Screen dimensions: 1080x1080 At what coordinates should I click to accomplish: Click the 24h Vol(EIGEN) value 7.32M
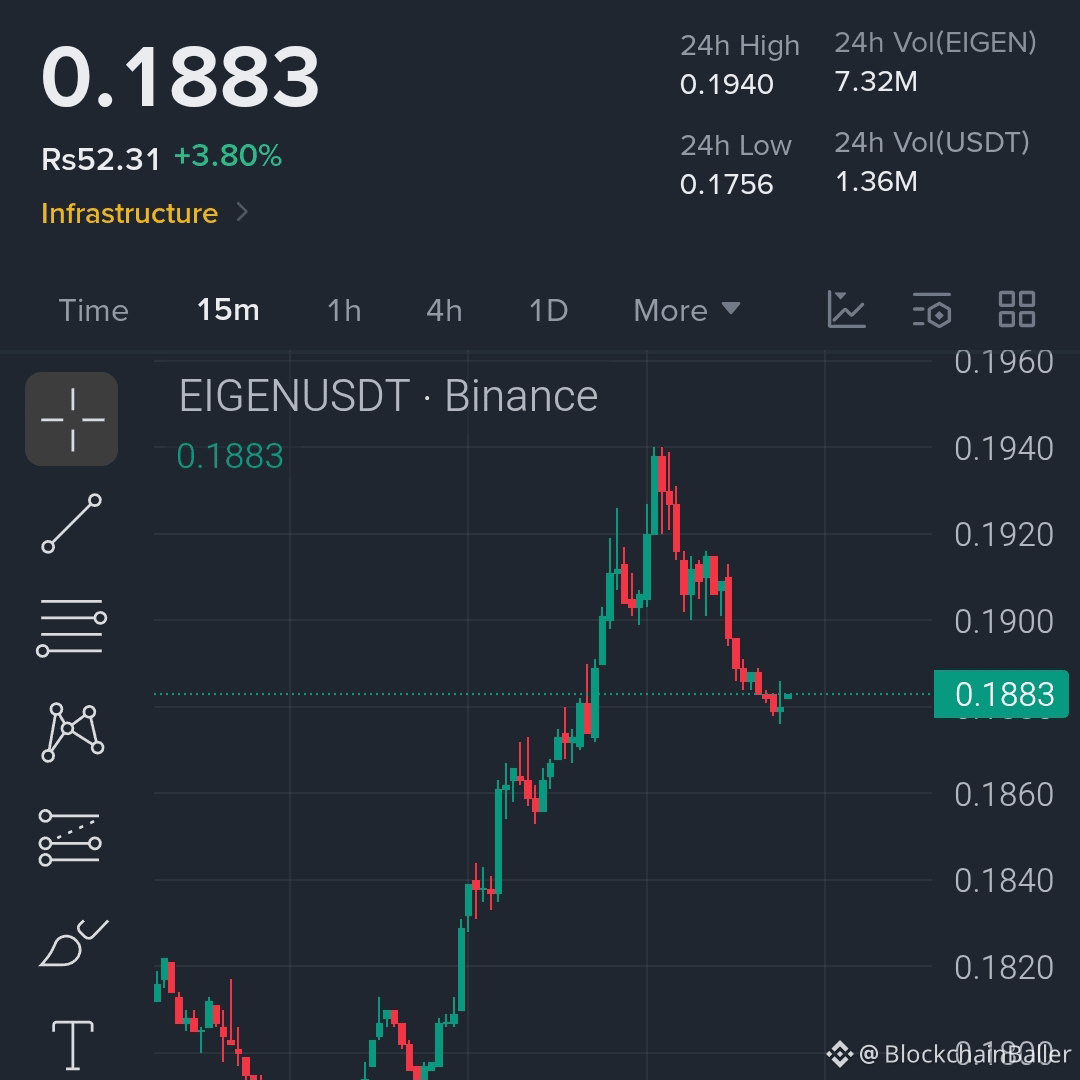pyautogui.click(x=876, y=82)
